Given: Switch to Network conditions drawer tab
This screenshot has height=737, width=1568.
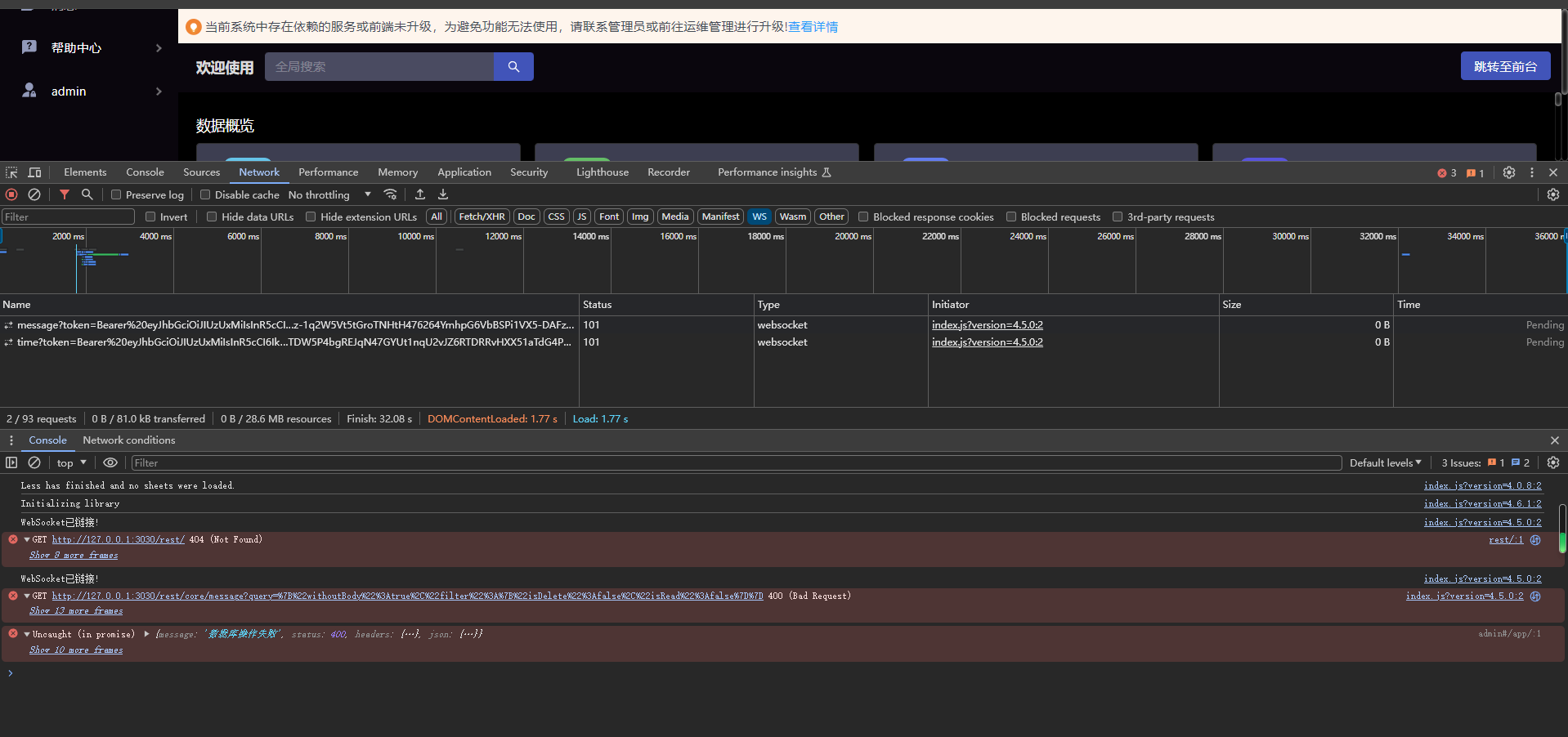Looking at the screenshot, I should (129, 440).
